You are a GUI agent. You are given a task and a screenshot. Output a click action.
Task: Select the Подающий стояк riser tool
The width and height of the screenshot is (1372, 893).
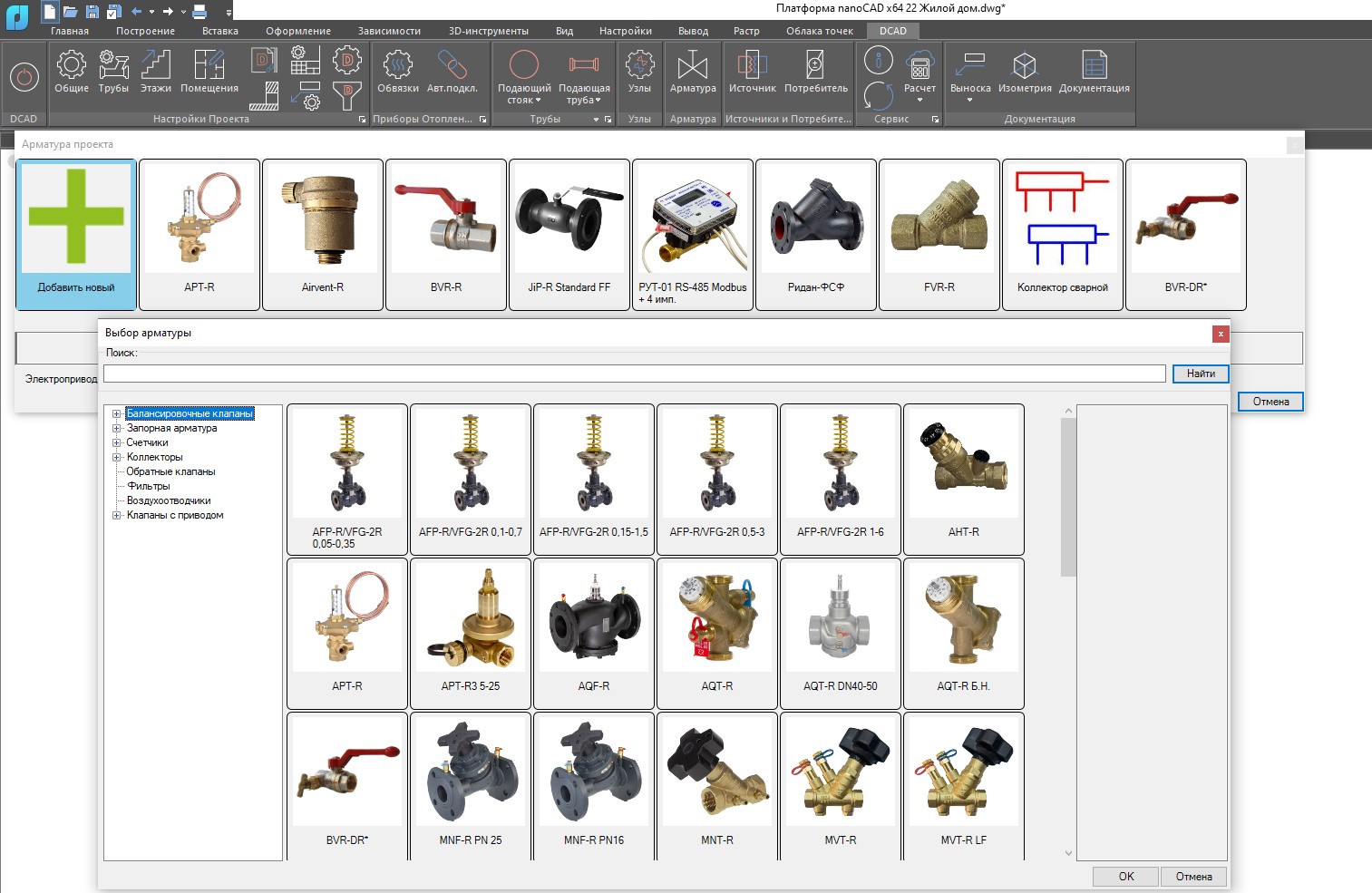tap(524, 76)
